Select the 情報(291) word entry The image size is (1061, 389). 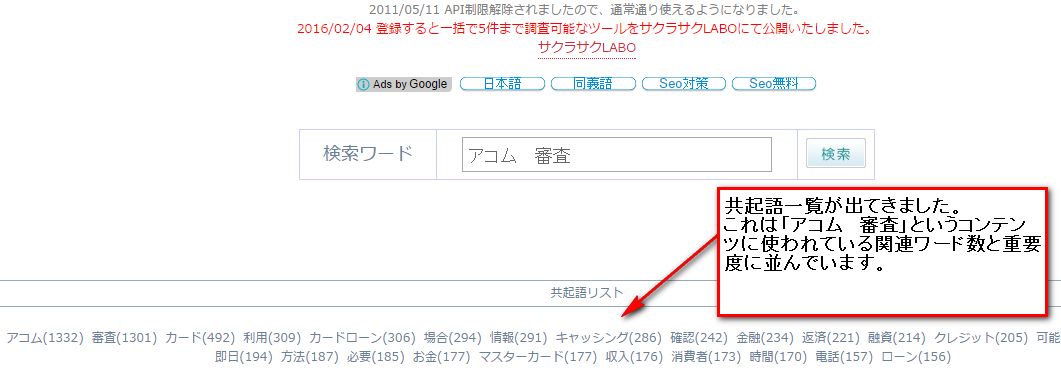tap(519, 338)
